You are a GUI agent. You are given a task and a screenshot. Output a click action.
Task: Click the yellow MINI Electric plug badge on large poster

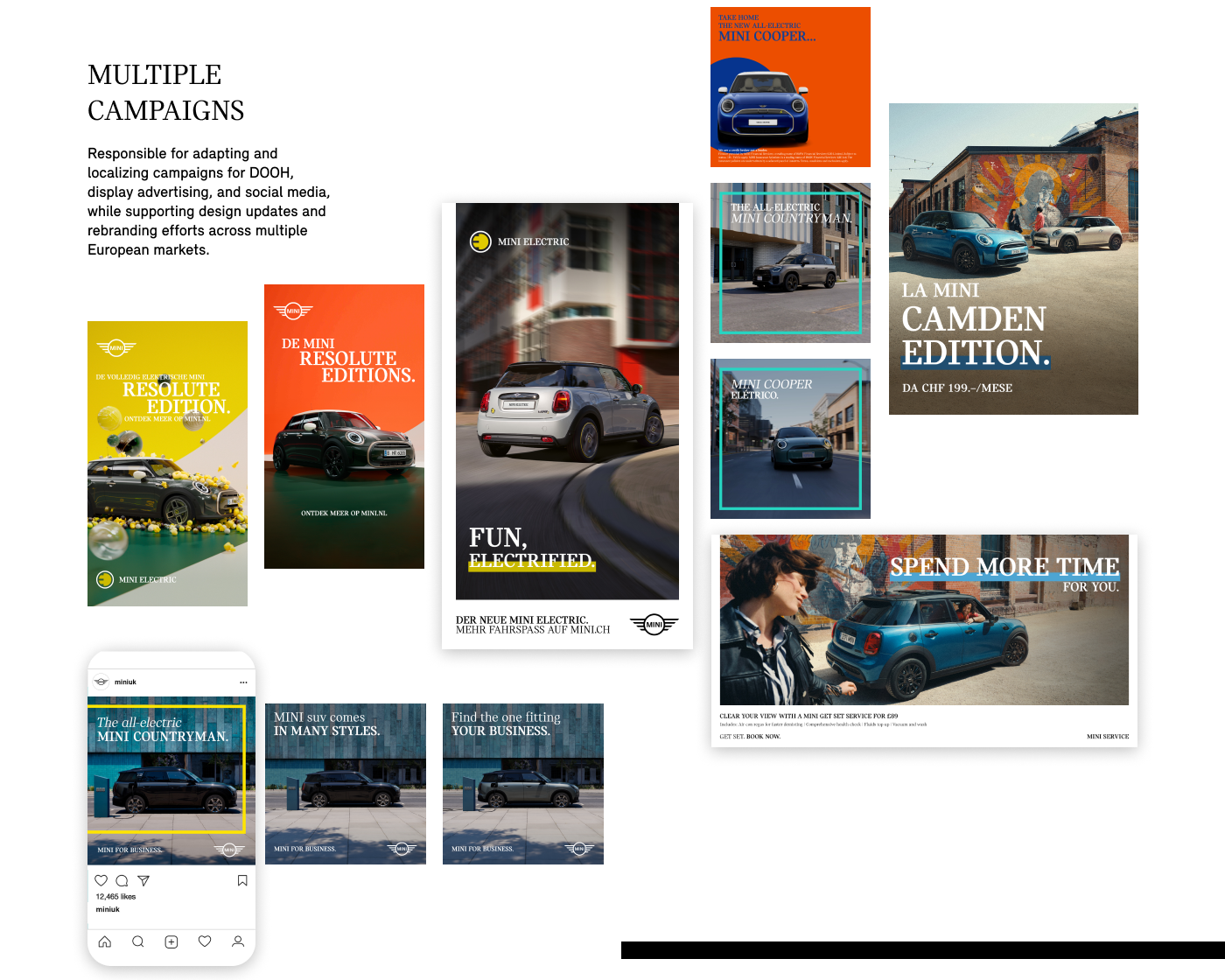pos(480,241)
